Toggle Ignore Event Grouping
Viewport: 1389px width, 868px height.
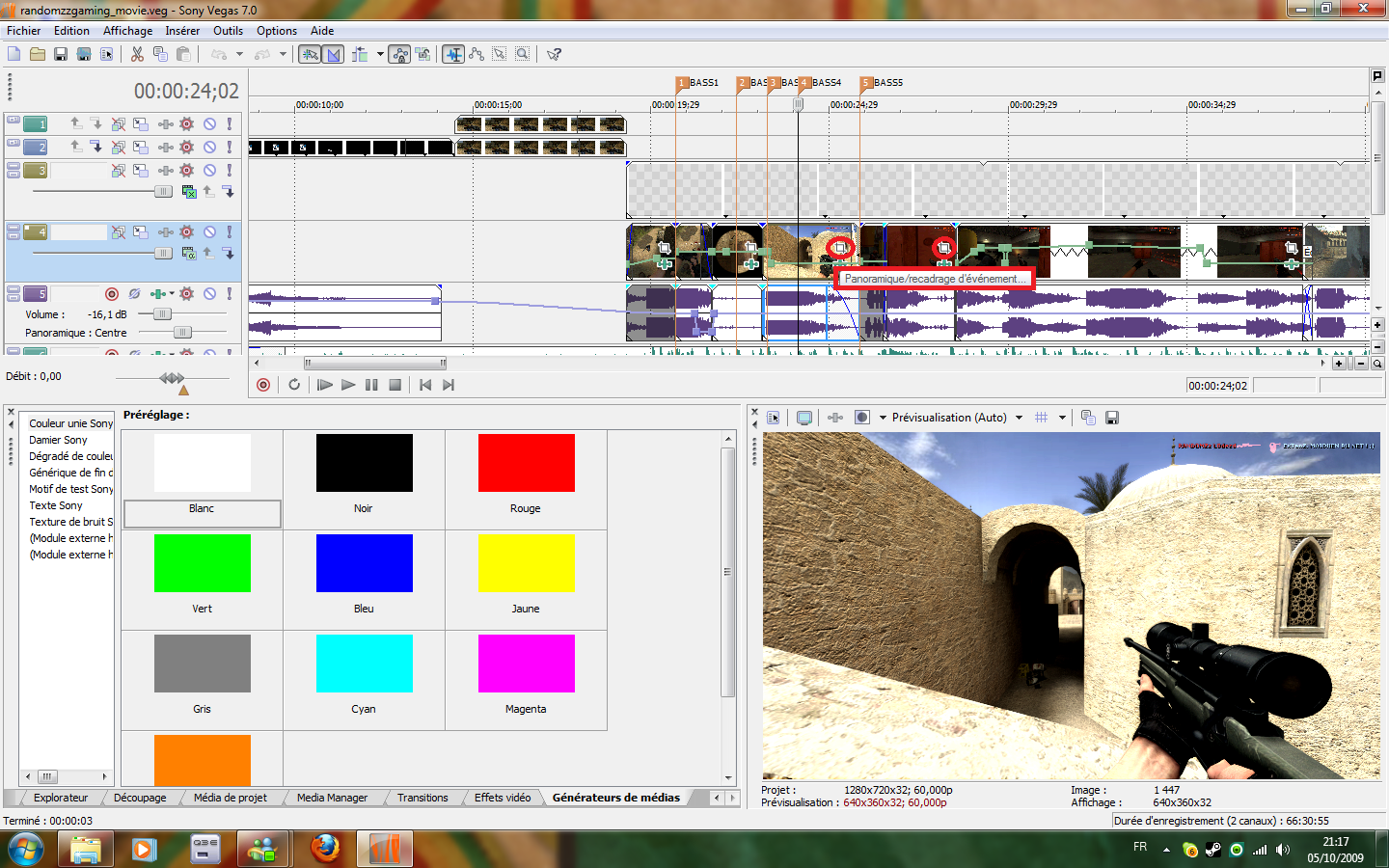pyautogui.click(x=423, y=54)
